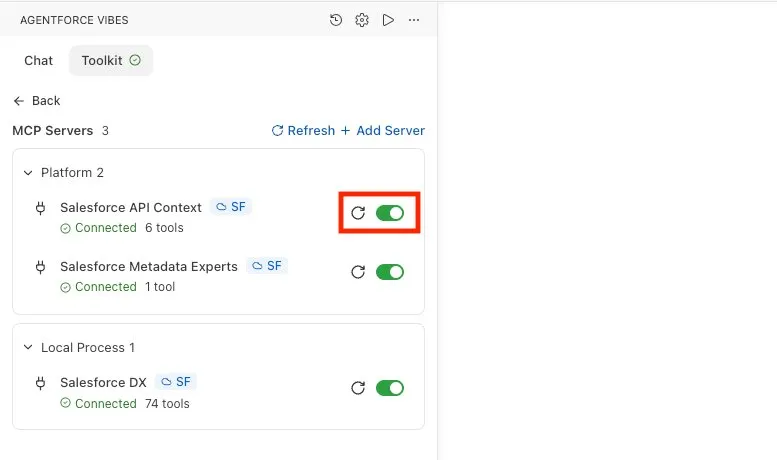777x460 pixels.
Task: Restart Salesforce API Context server icon
Action: pos(358,213)
